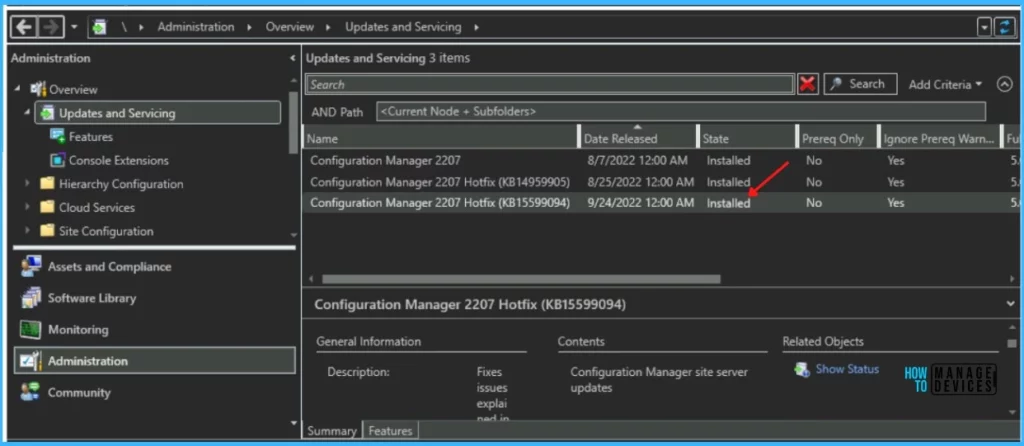This screenshot has height=446, width=1024.
Task: Click the Back navigation arrow
Action: 24,27
